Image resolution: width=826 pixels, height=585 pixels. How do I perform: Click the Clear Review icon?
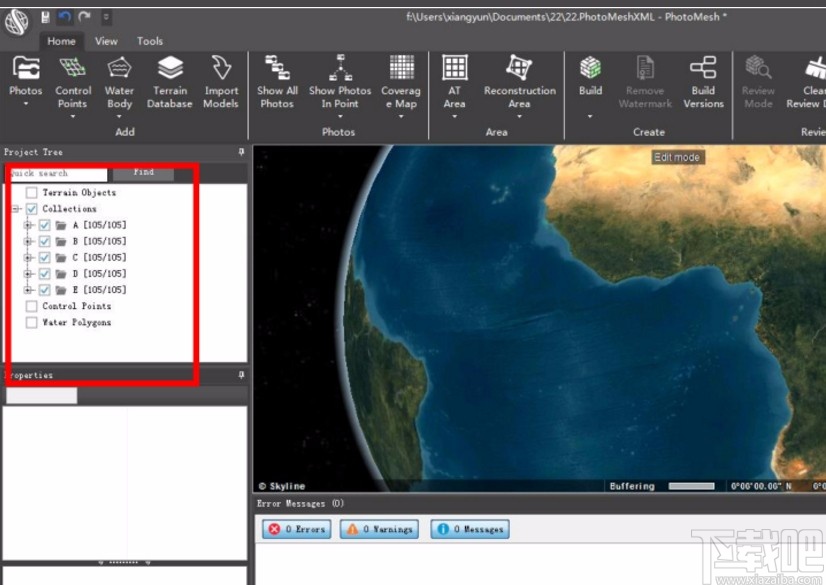point(814,69)
